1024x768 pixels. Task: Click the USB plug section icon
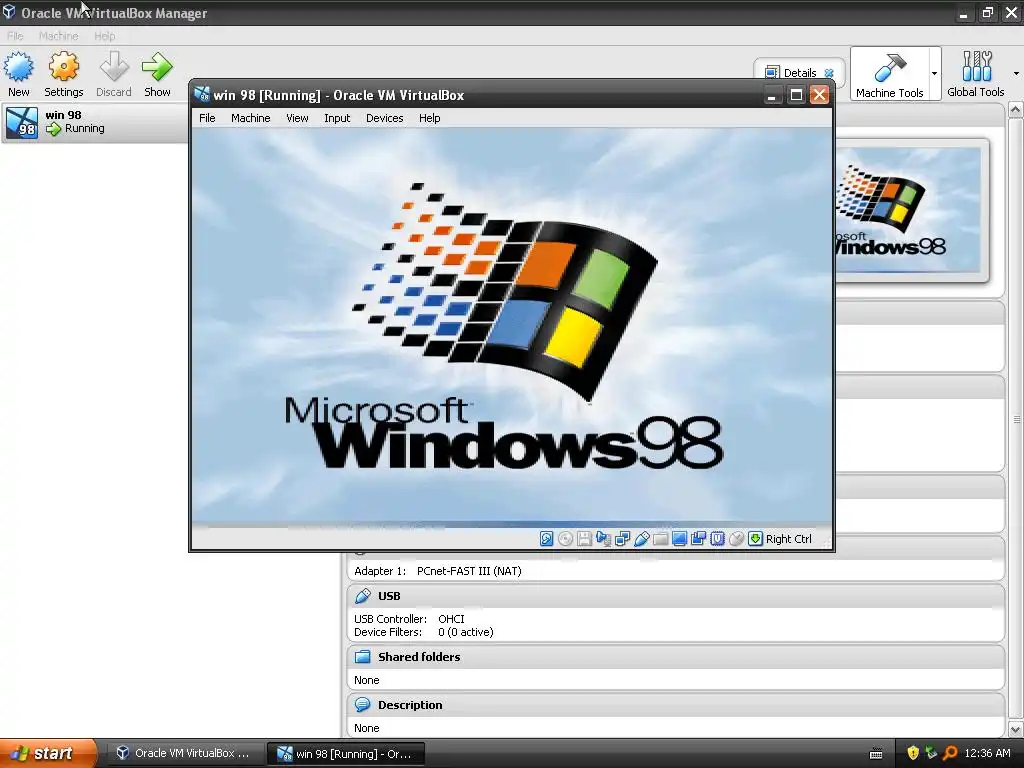point(362,596)
